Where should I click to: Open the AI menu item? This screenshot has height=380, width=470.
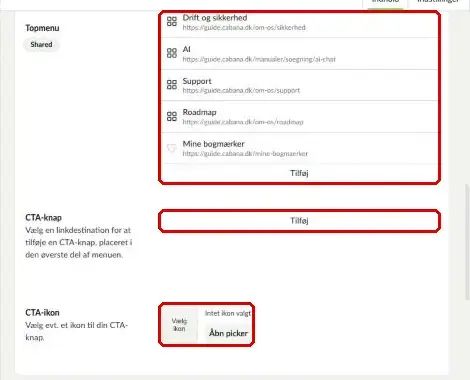tap(299, 54)
